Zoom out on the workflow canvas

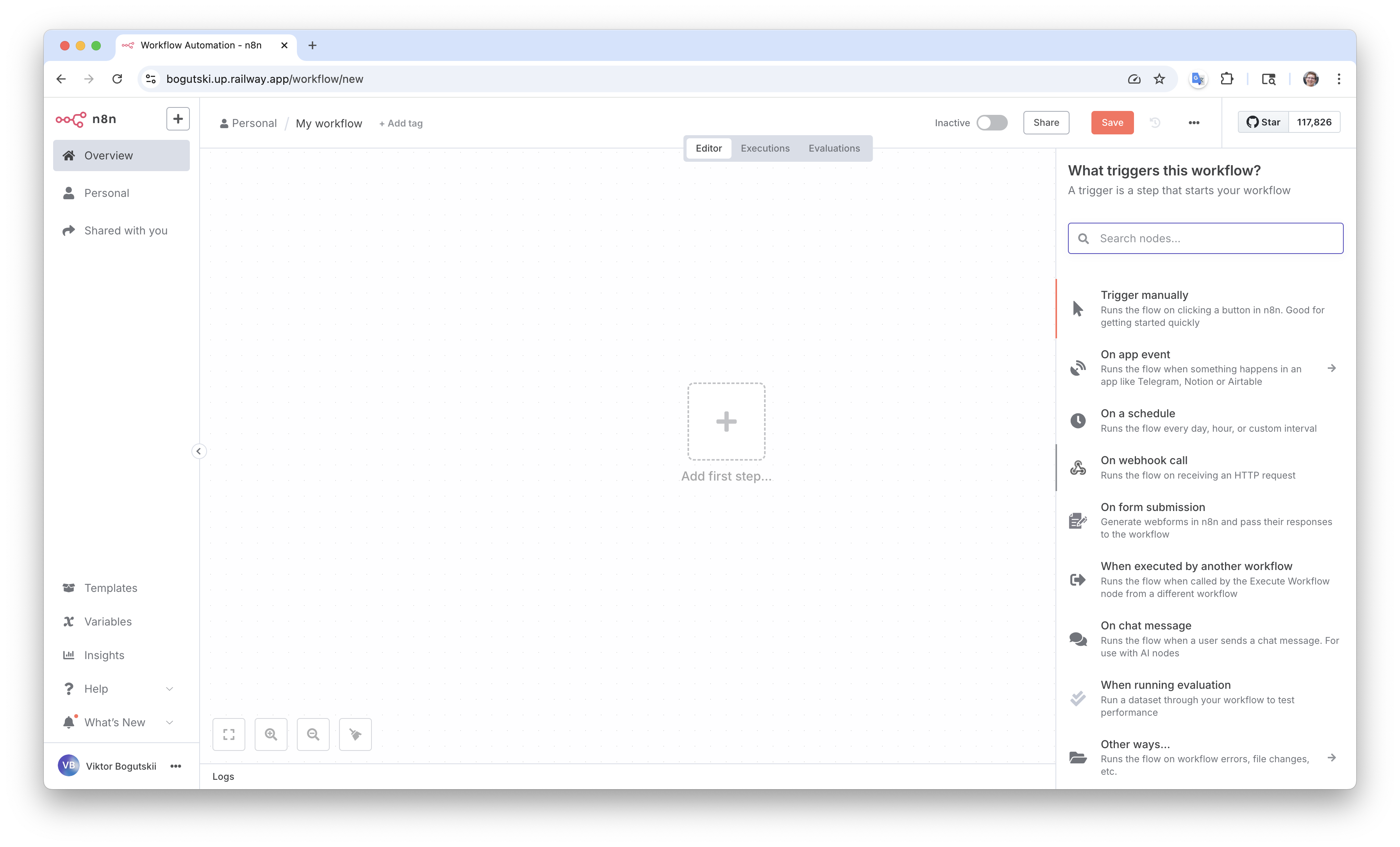[x=313, y=734]
